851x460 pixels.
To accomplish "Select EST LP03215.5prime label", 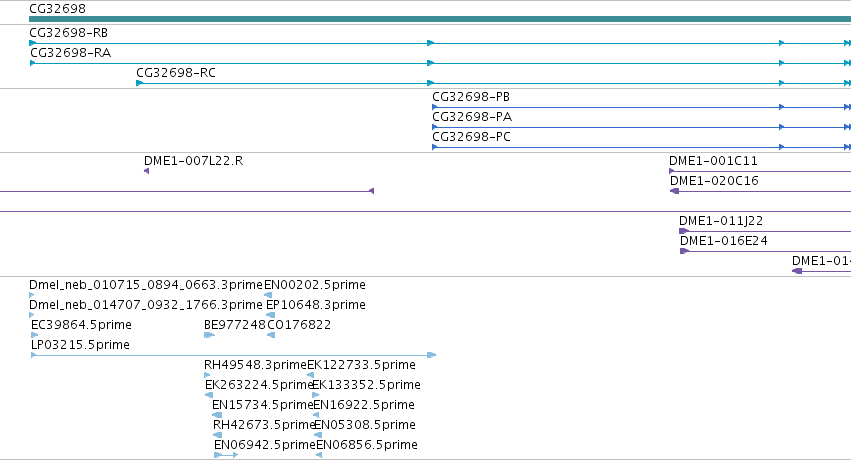I will (x=80, y=346).
